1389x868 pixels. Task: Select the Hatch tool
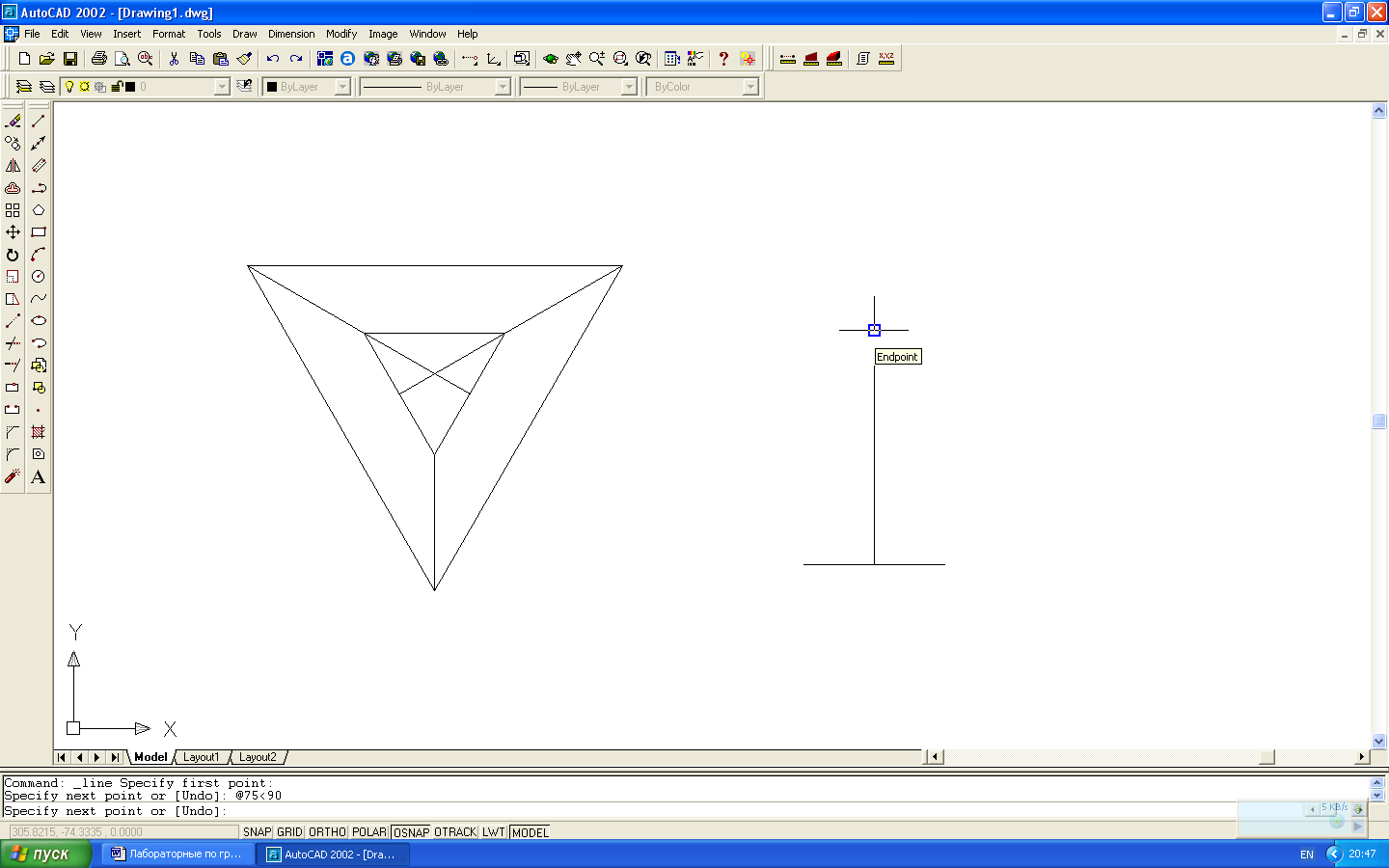pos(39,432)
